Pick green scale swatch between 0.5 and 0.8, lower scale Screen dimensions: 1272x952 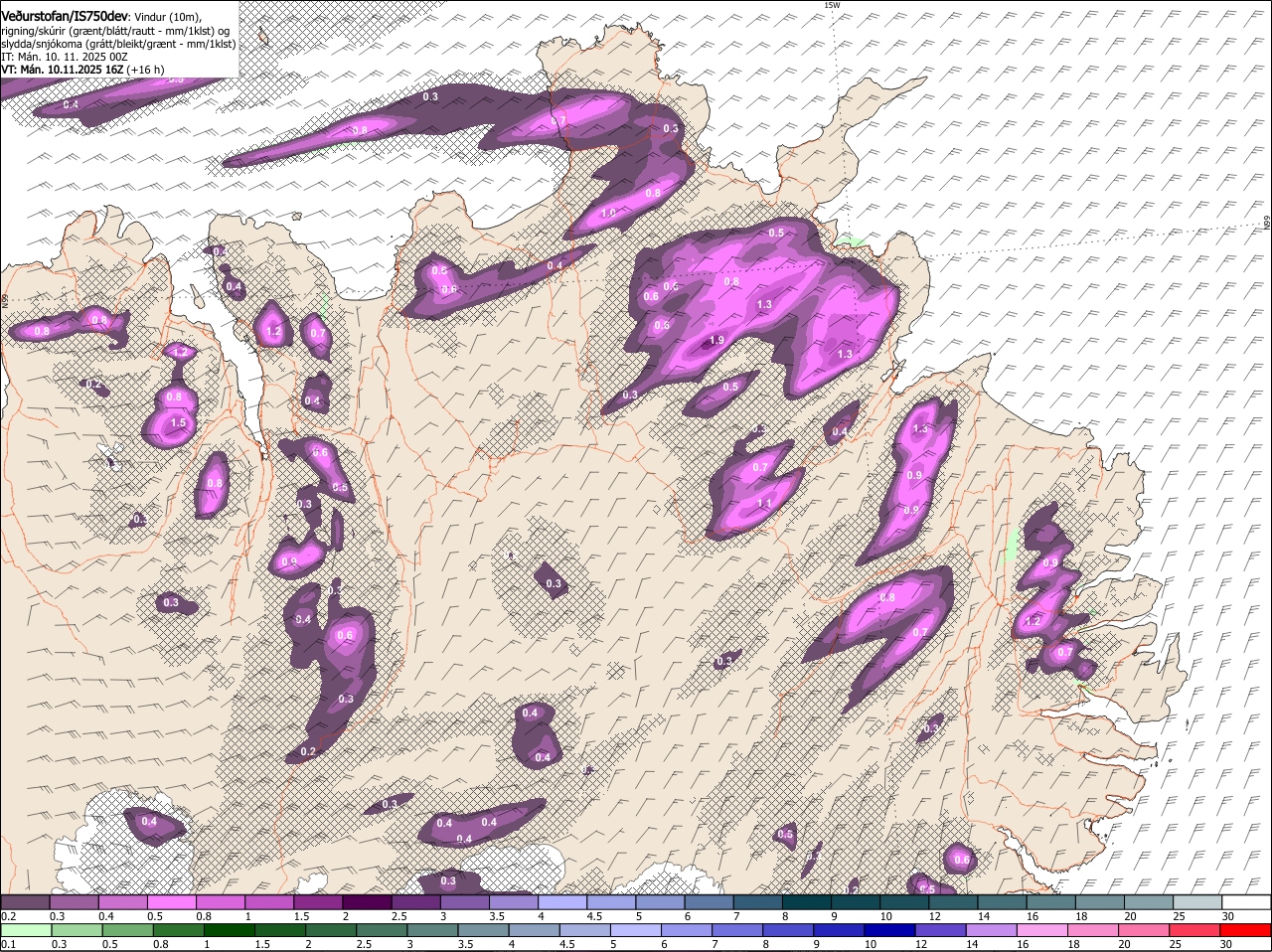pos(127,930)
